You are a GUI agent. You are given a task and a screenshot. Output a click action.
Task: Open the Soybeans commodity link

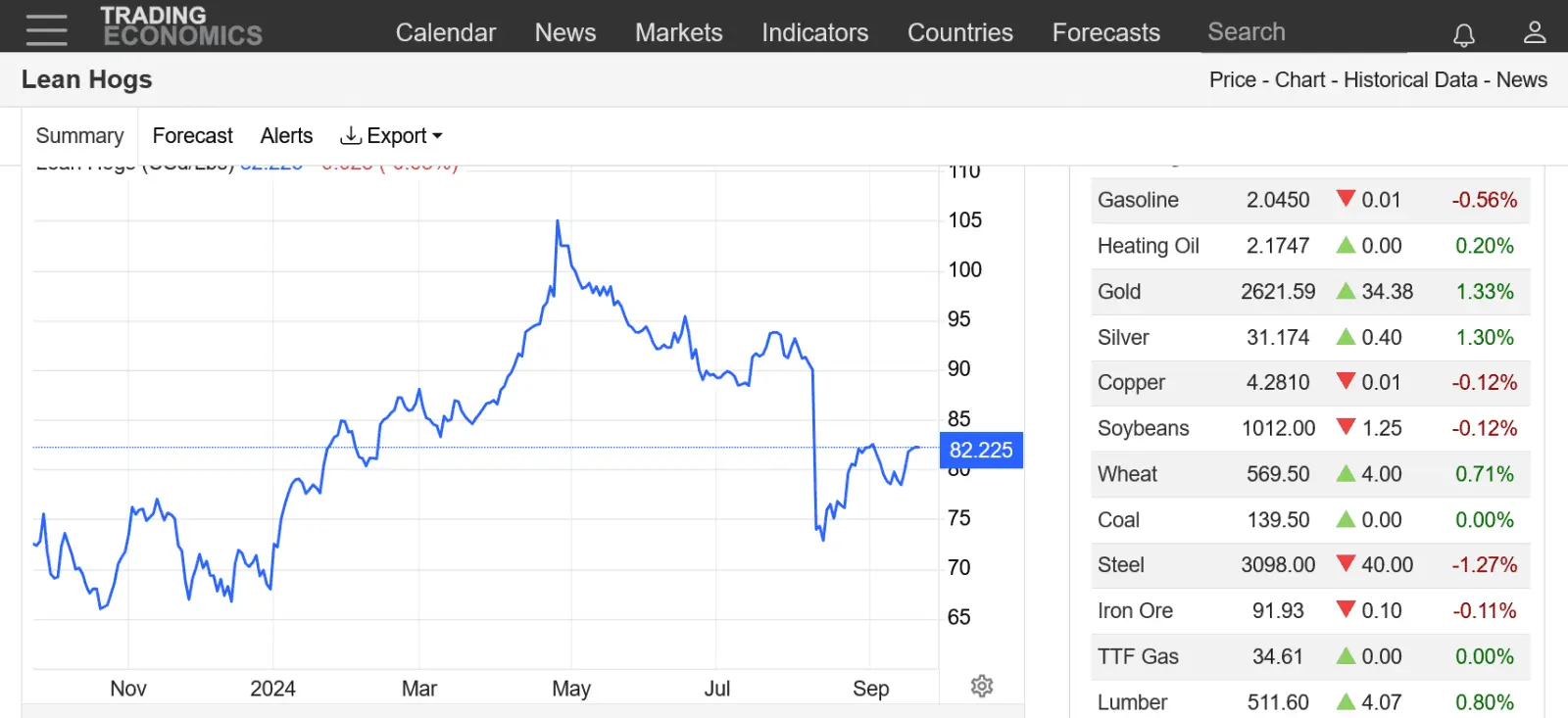click(x=1143, y=428)
